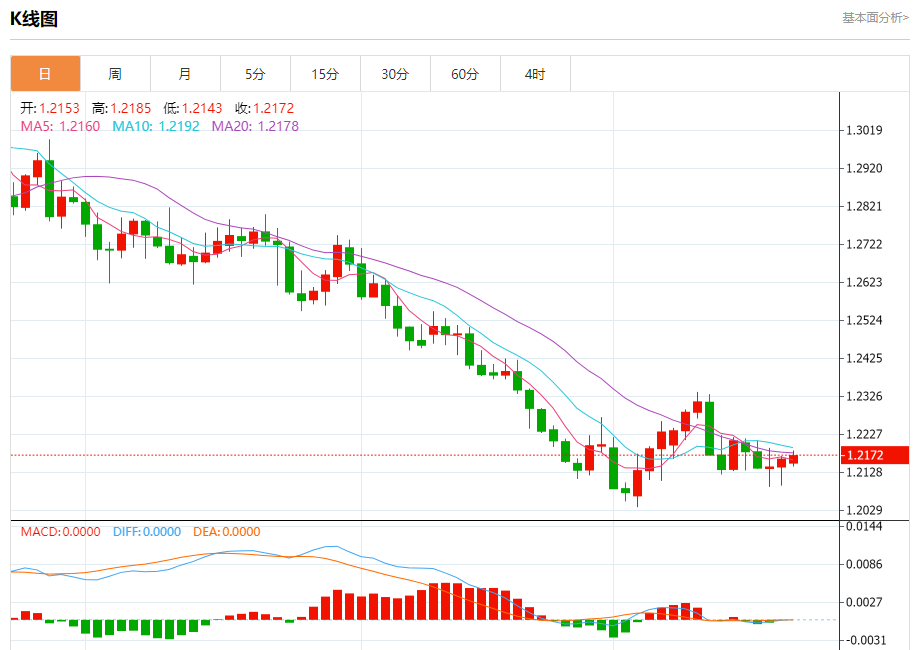Click the 开:1.2153 open value
918x650 pixels.
[50, 108]
